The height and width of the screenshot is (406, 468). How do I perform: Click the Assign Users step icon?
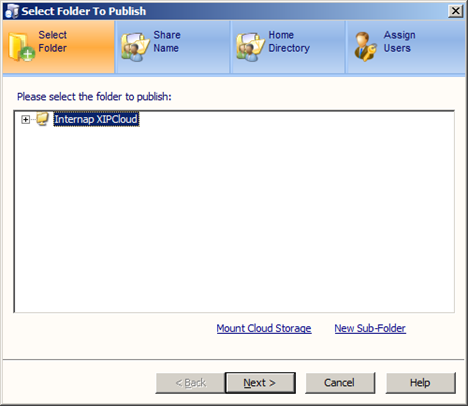click(365, 47)
